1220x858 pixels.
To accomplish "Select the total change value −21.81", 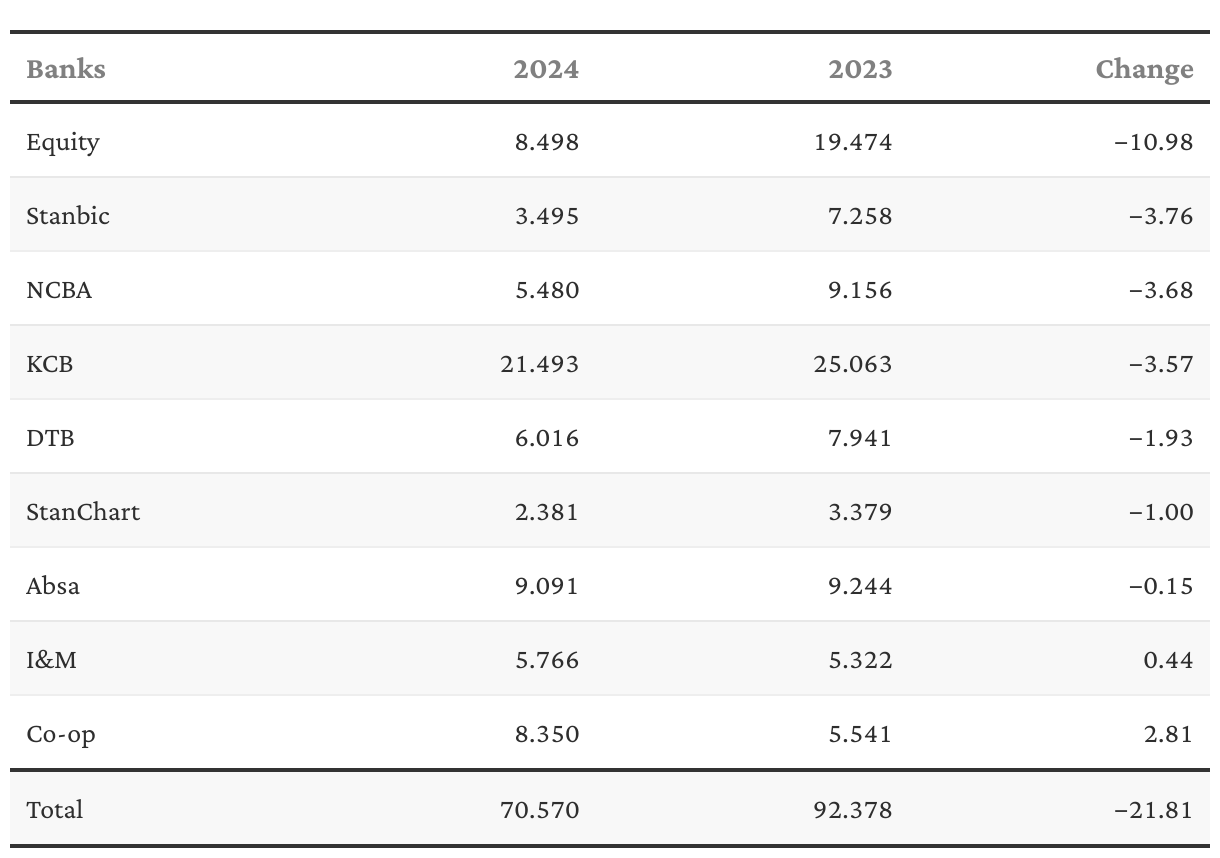I will point(1154,809).
